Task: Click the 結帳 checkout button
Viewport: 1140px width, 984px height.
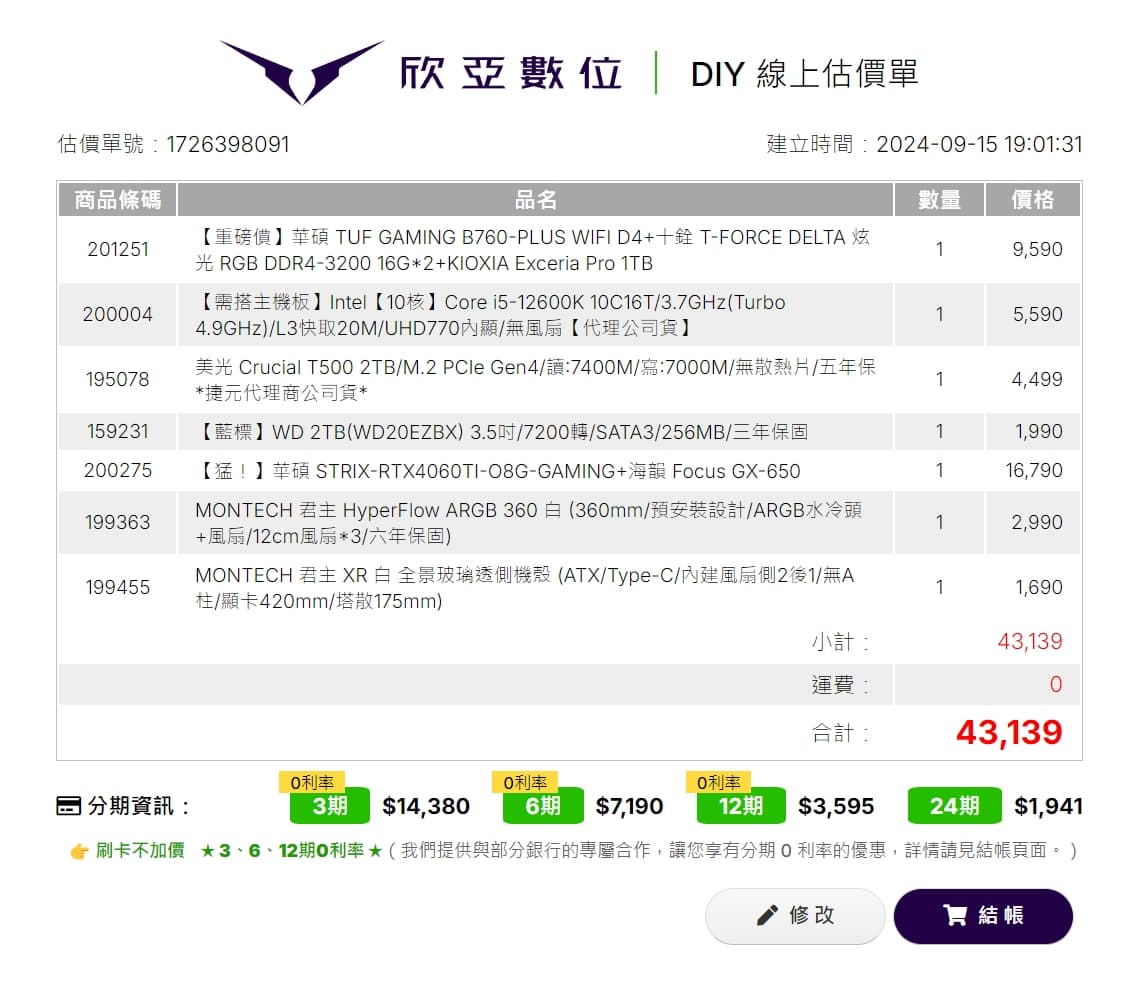Action: pos(983,916)
